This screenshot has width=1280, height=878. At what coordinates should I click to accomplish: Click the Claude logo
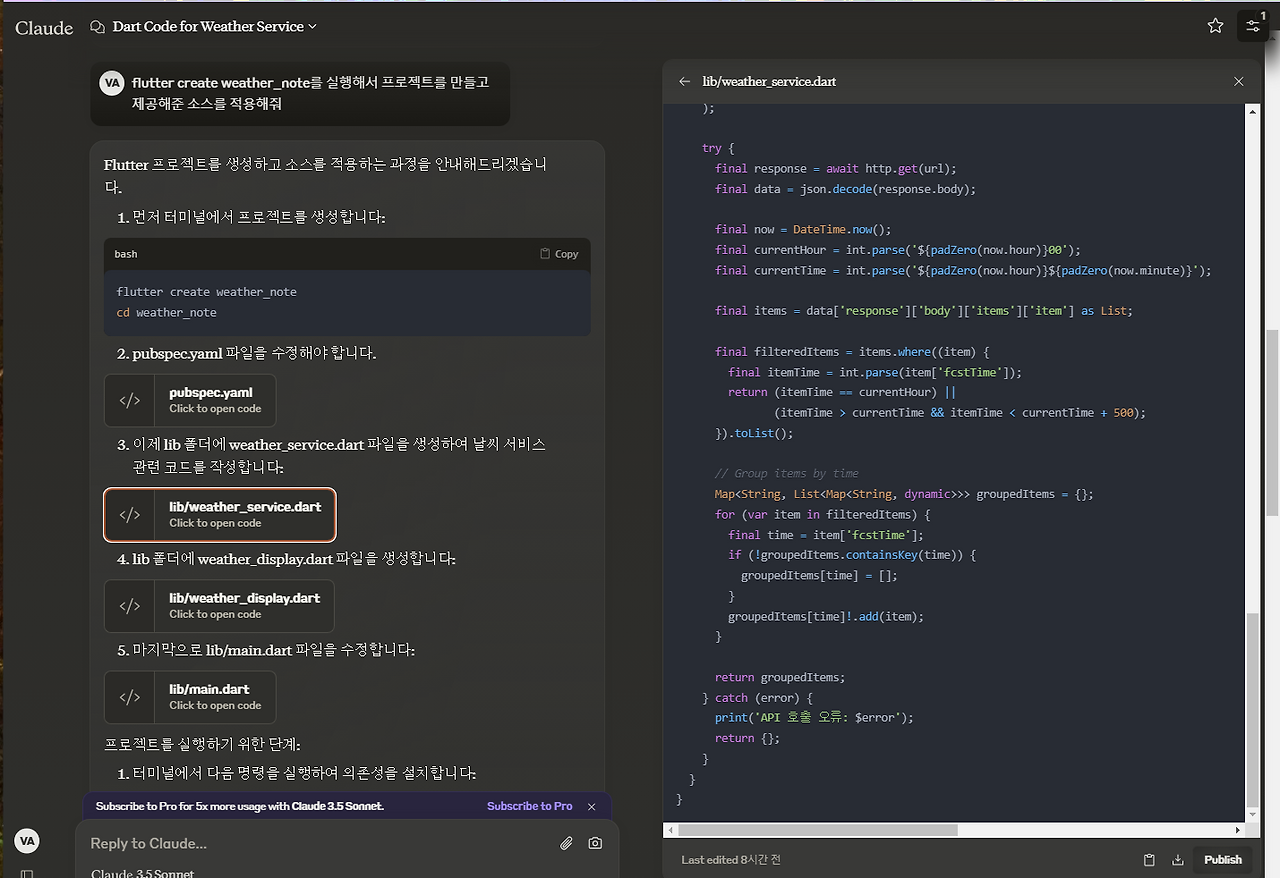[44, 27]
